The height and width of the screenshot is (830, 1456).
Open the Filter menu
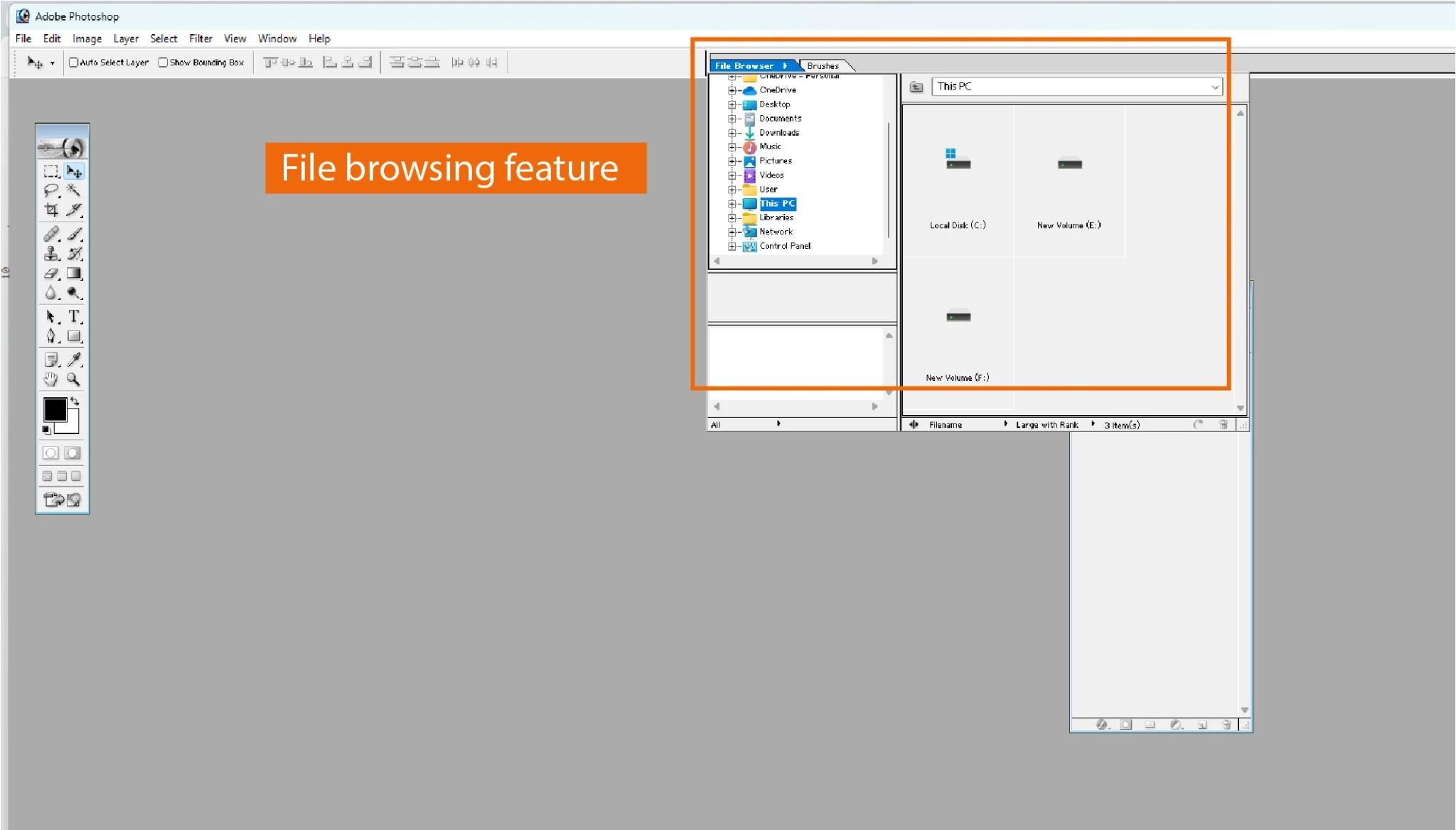click(x=200, y=38)
